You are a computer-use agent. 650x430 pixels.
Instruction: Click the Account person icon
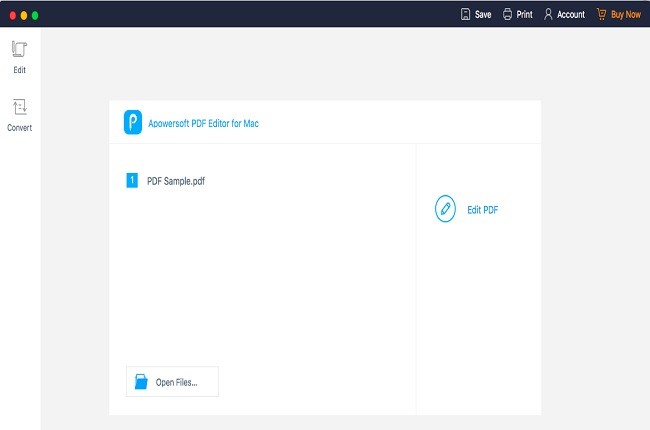tap(549, 15)
